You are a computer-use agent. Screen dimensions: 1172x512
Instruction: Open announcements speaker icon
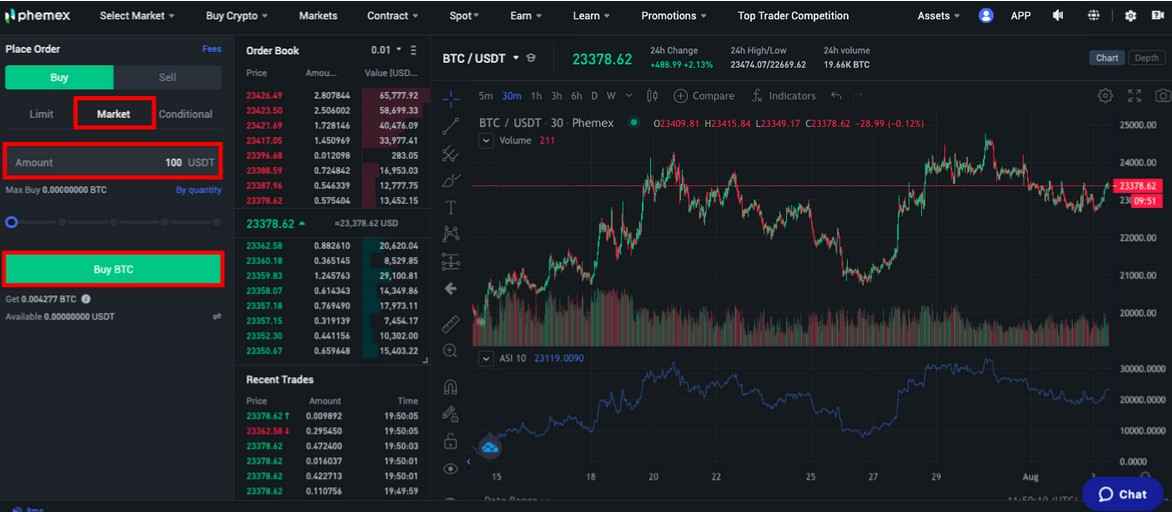click(1058, 15)
